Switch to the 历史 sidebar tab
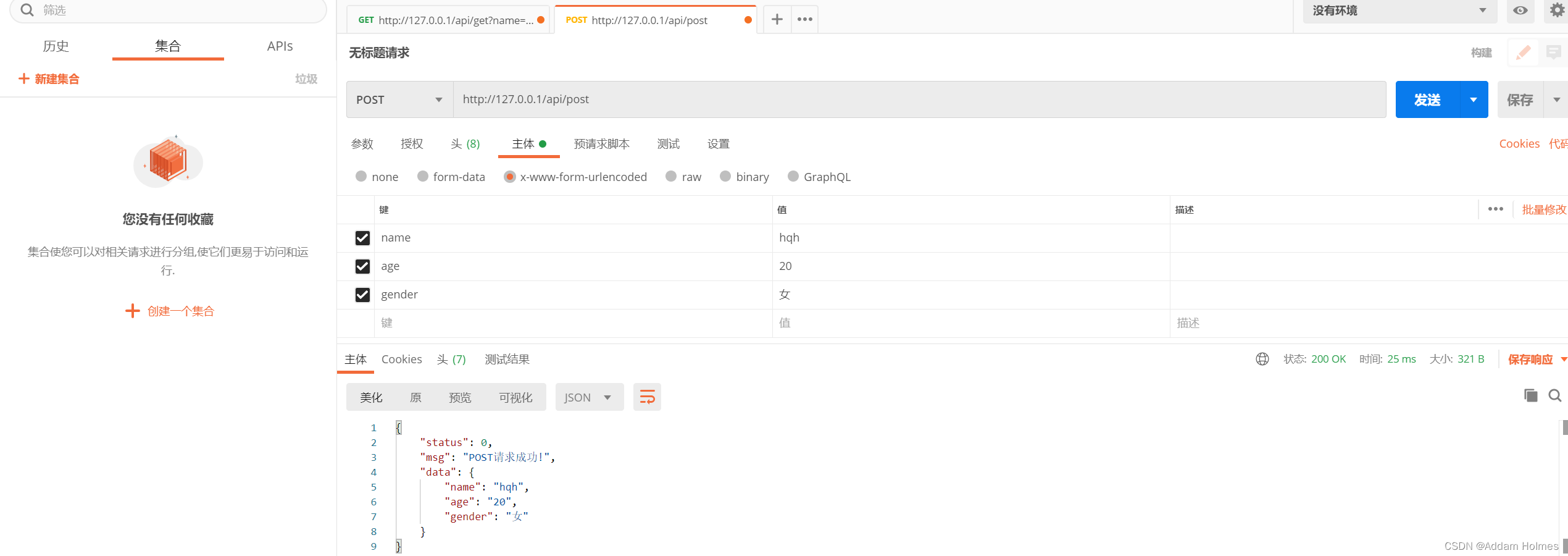Screen dimensions: 1568x556 56,46
